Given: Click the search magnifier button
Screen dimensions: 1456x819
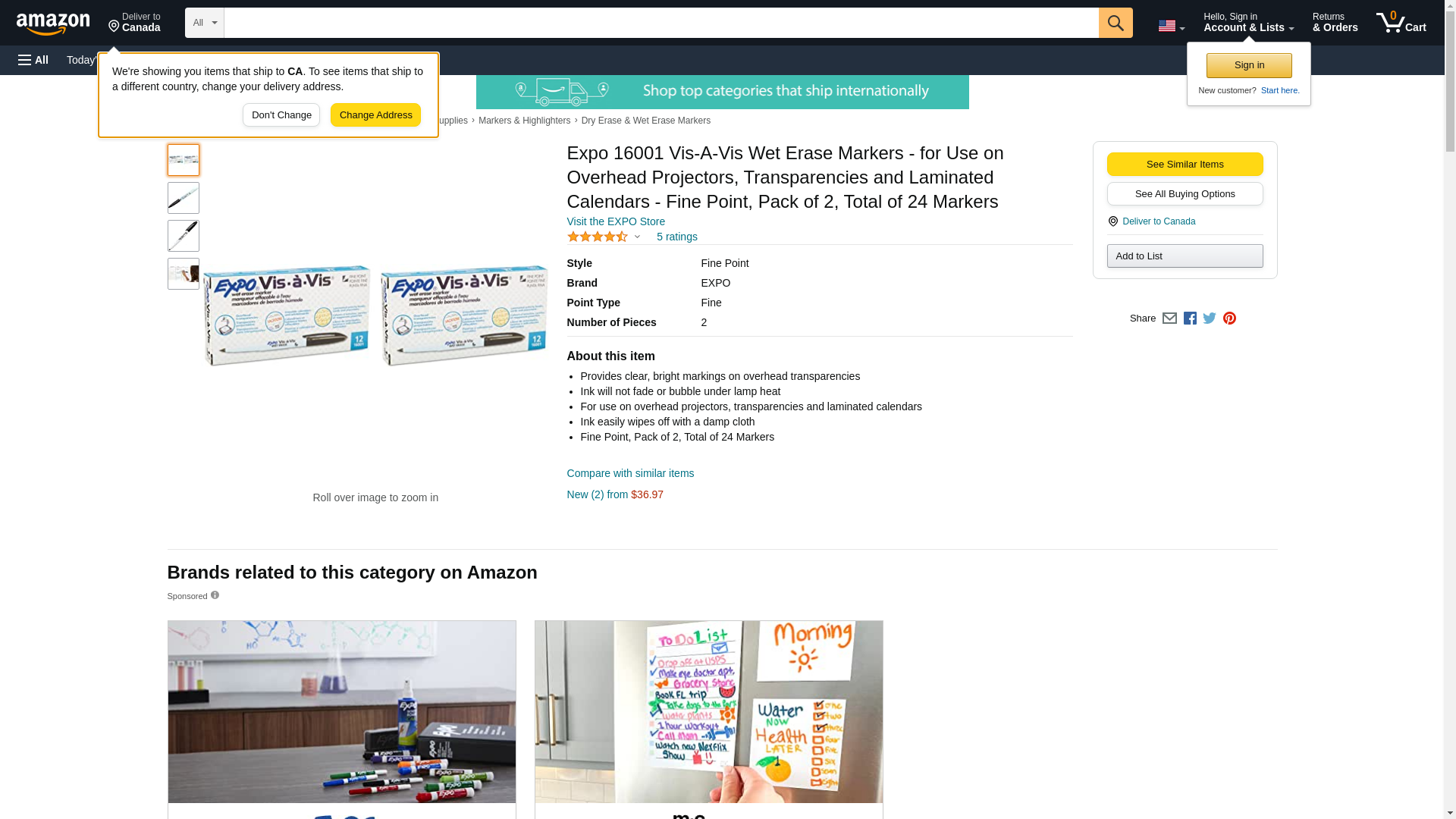Looking at the screenshot, I should pyautogui.click(x=1115, y=23).
